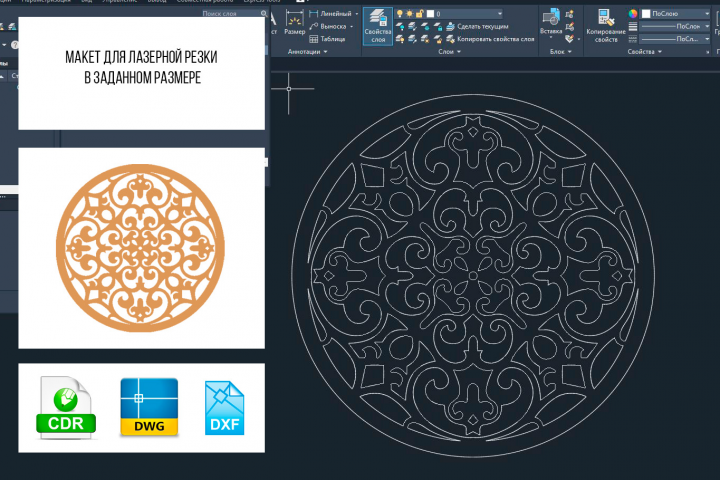720x480 pixels.
Task: Click the unlock-layer icon in Копировать свойства слоя row
Action: coord(438,39)
